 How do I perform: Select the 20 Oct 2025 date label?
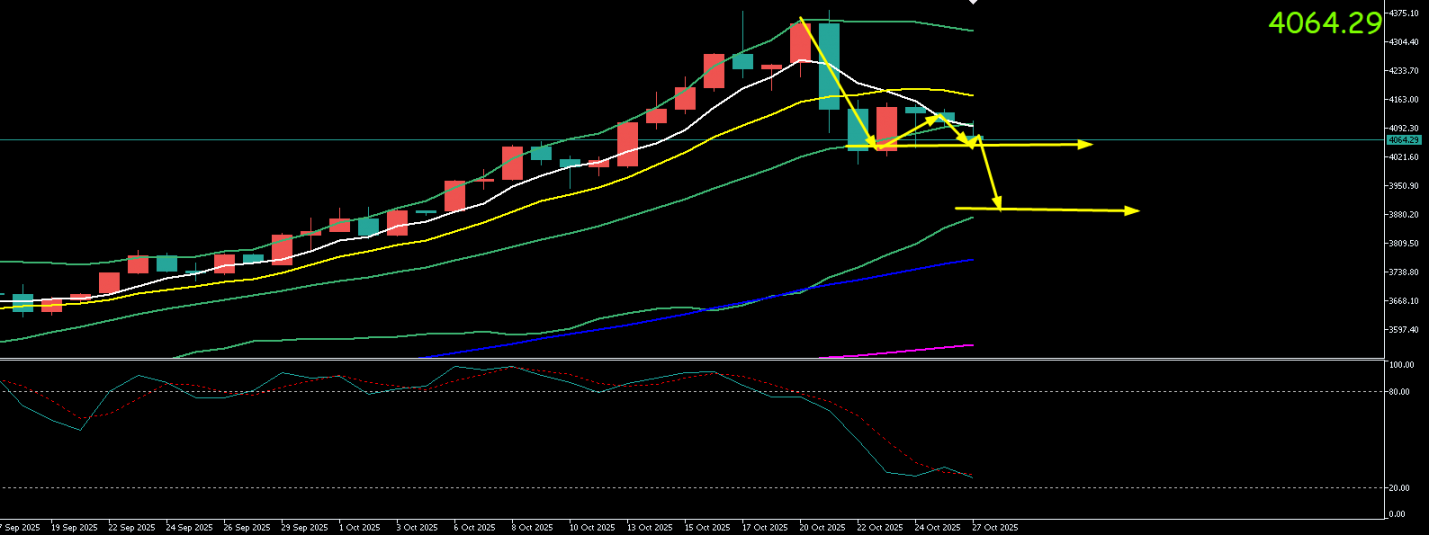pos(823,527)
